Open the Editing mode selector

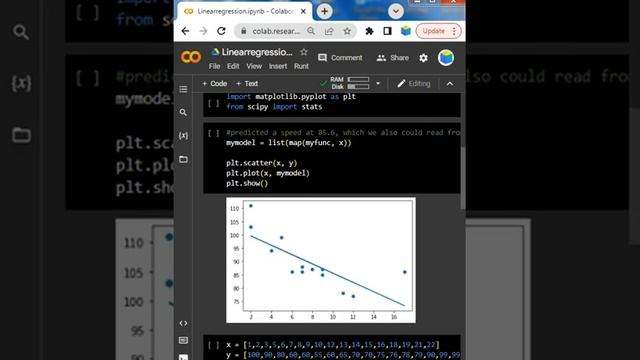tap(413, 84)
